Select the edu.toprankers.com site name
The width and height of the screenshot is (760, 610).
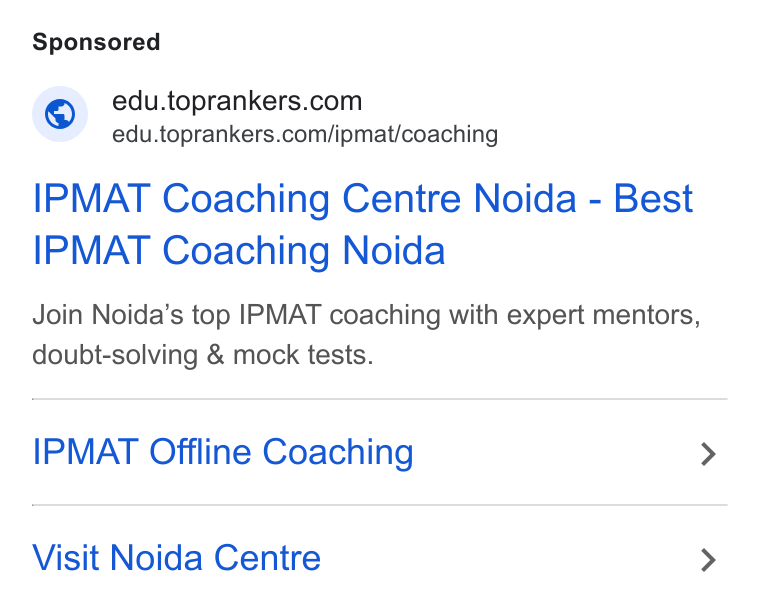pos(237,101)
